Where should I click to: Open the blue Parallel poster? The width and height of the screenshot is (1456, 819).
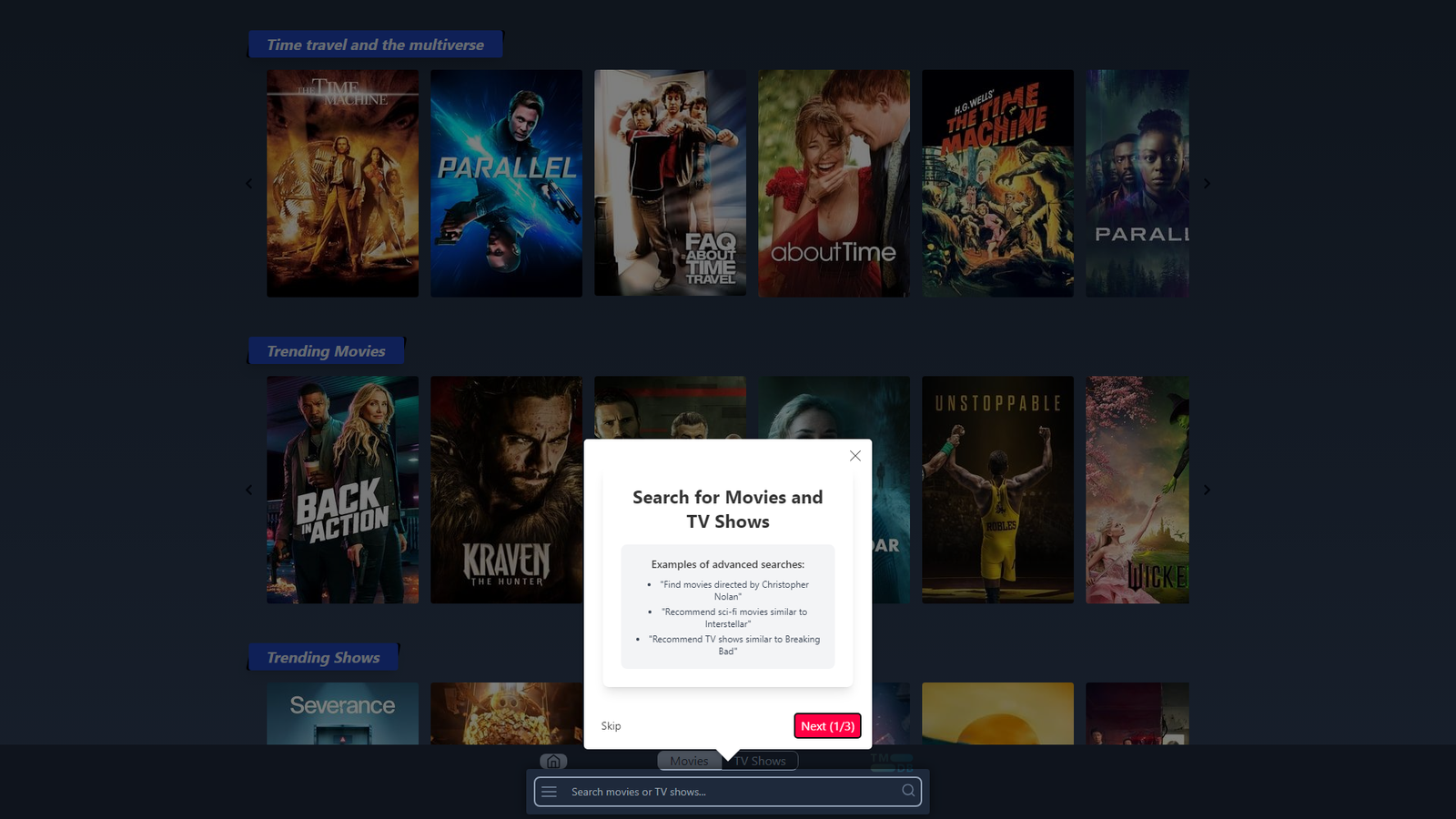pyautogui.click(x=506, y=184)
